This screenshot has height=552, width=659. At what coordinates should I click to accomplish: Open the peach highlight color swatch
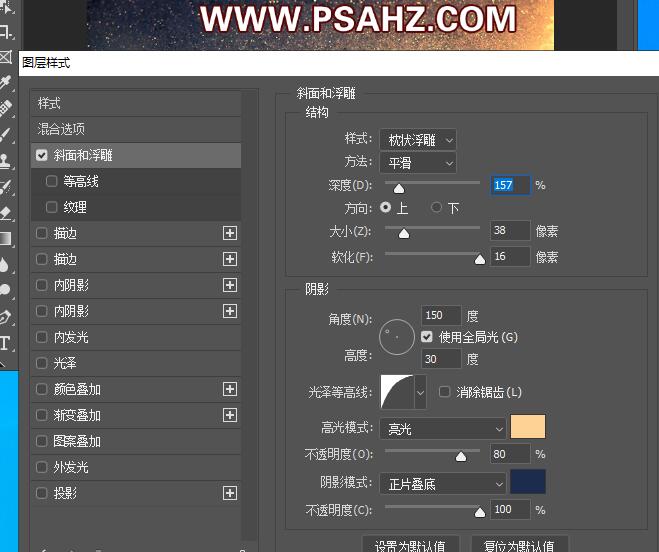pos(528,426)
